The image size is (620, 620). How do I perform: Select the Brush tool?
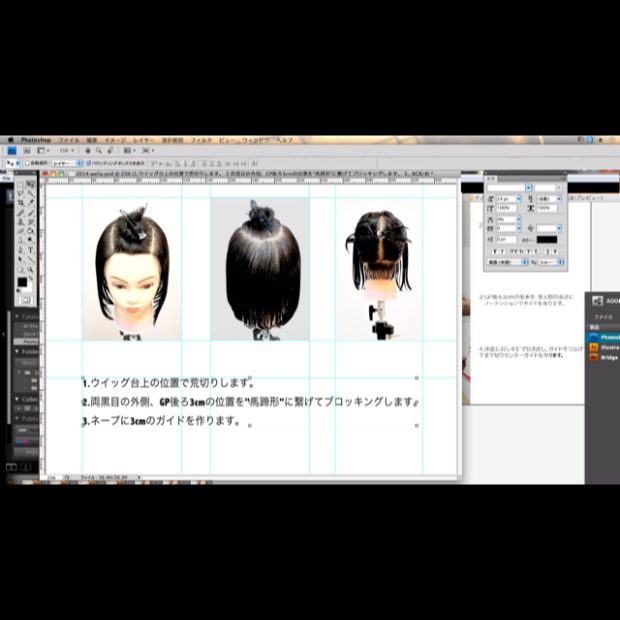click(x=30, y=214)
